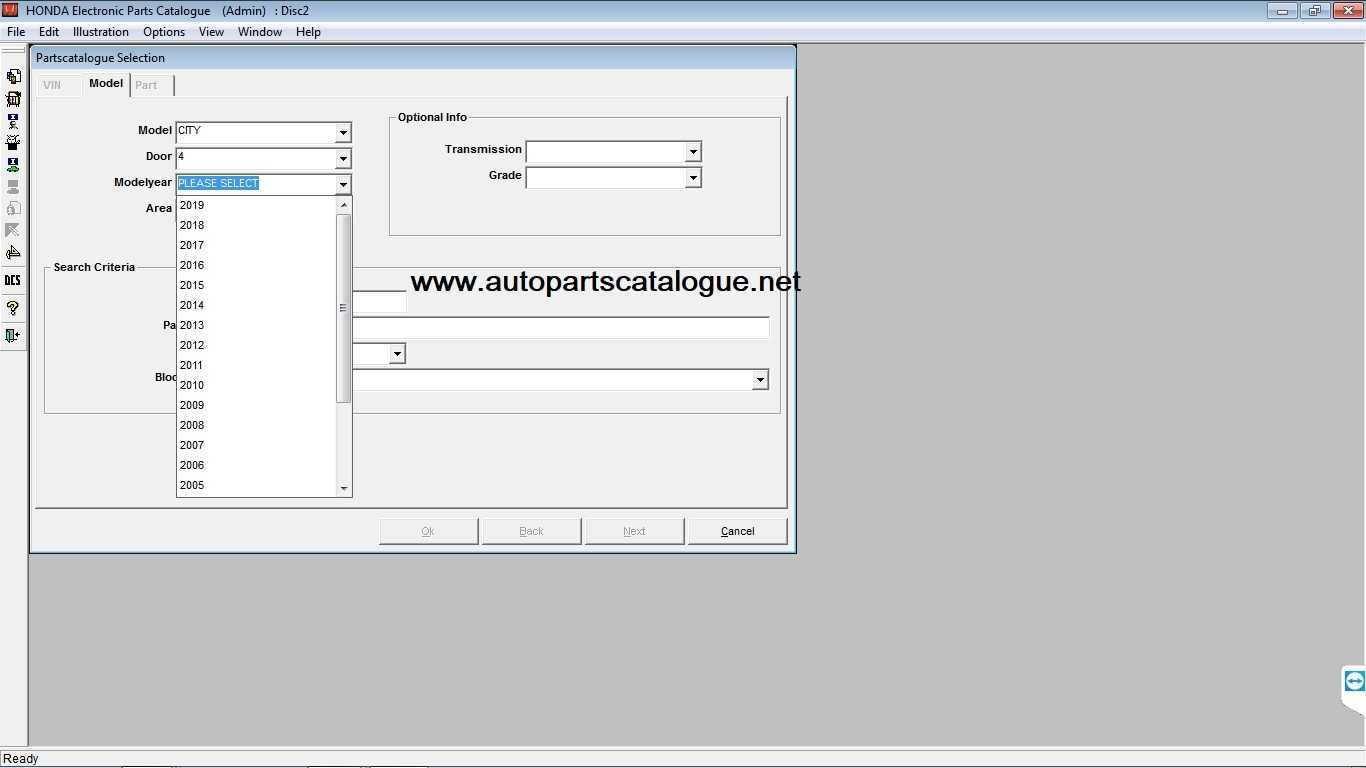Select model year 2014

[x=257, y=305]
